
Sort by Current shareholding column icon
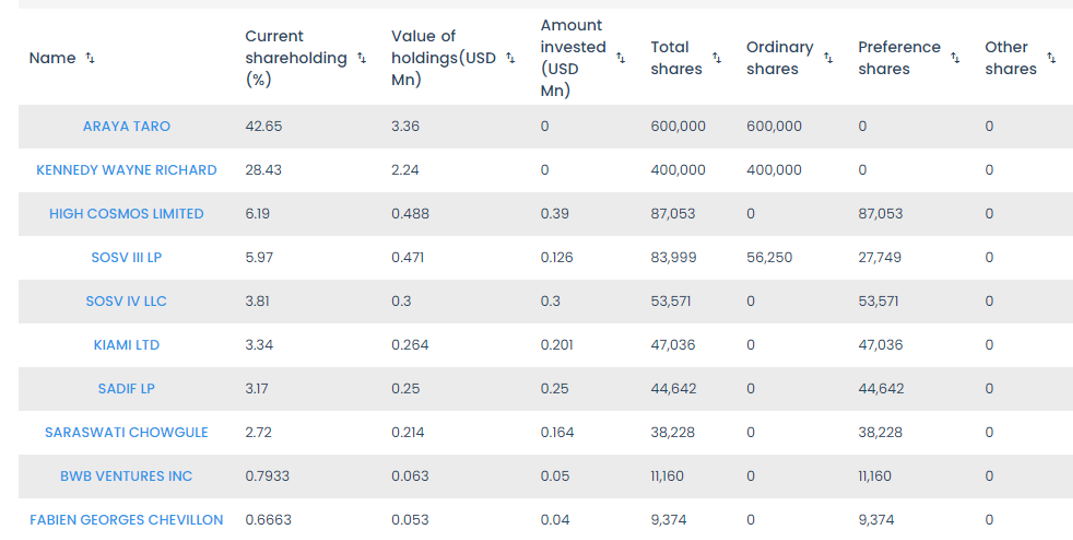coord(361,58)
